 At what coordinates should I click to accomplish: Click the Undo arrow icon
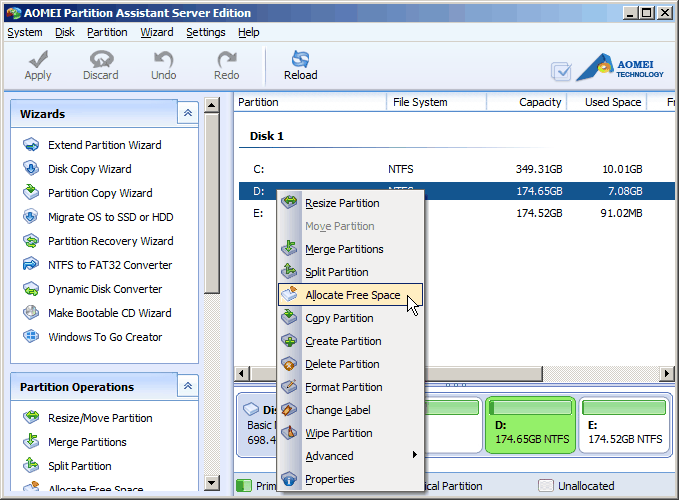[x=164, y=59]
